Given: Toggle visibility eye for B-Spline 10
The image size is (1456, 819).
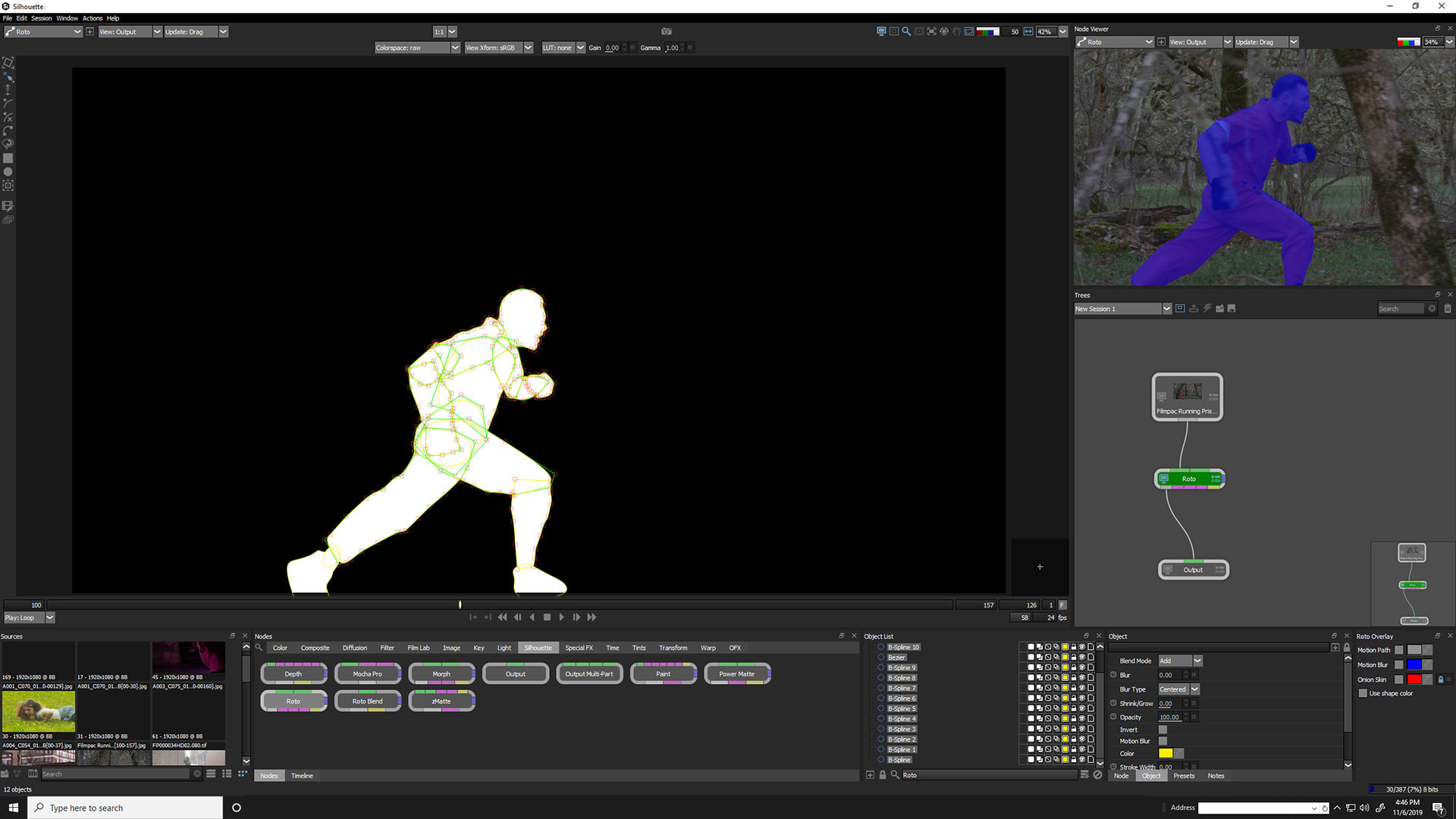Looking at the screenshot, I should tap(1082, 648).
